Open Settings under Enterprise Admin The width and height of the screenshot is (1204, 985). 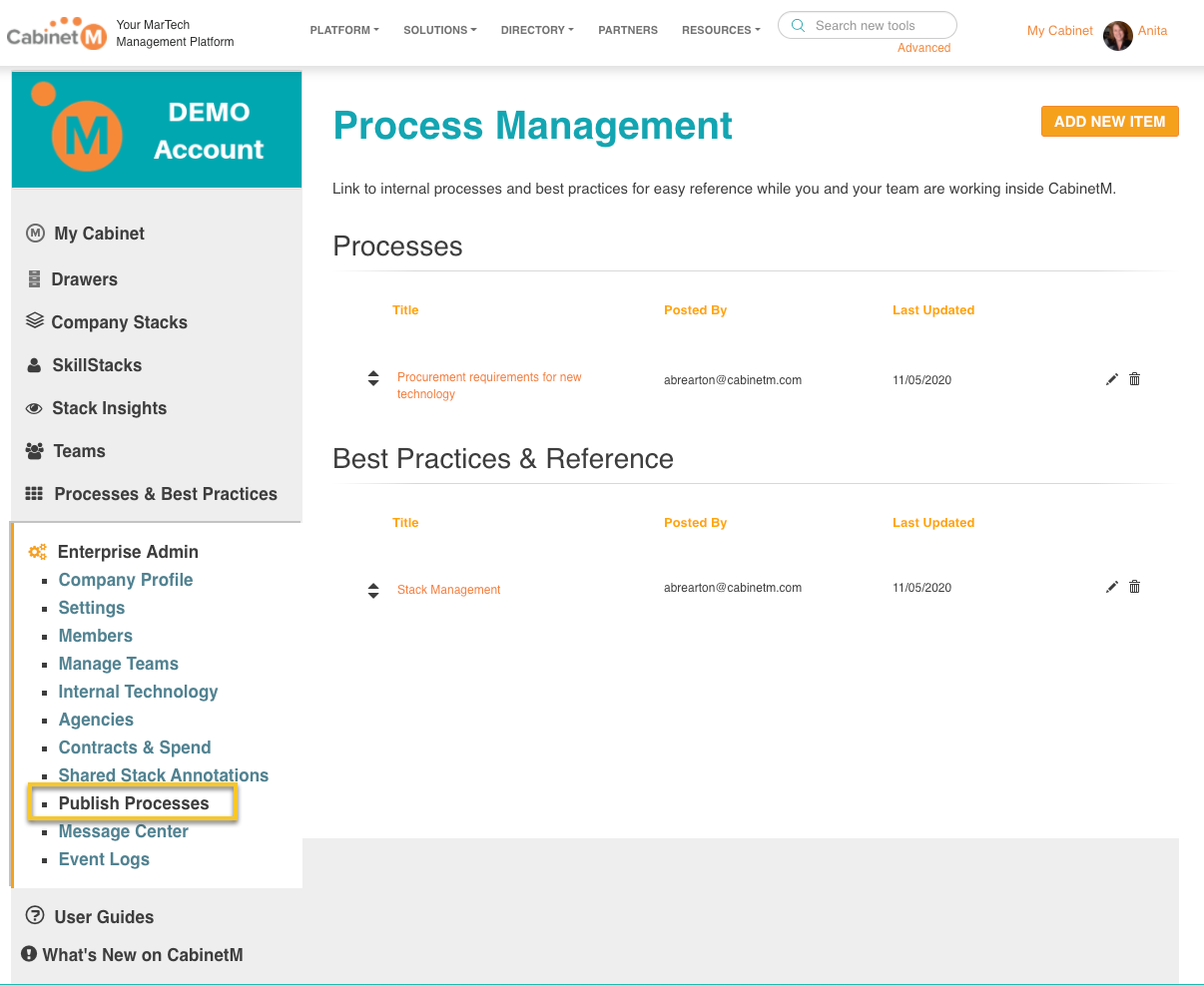pos(92,608)
